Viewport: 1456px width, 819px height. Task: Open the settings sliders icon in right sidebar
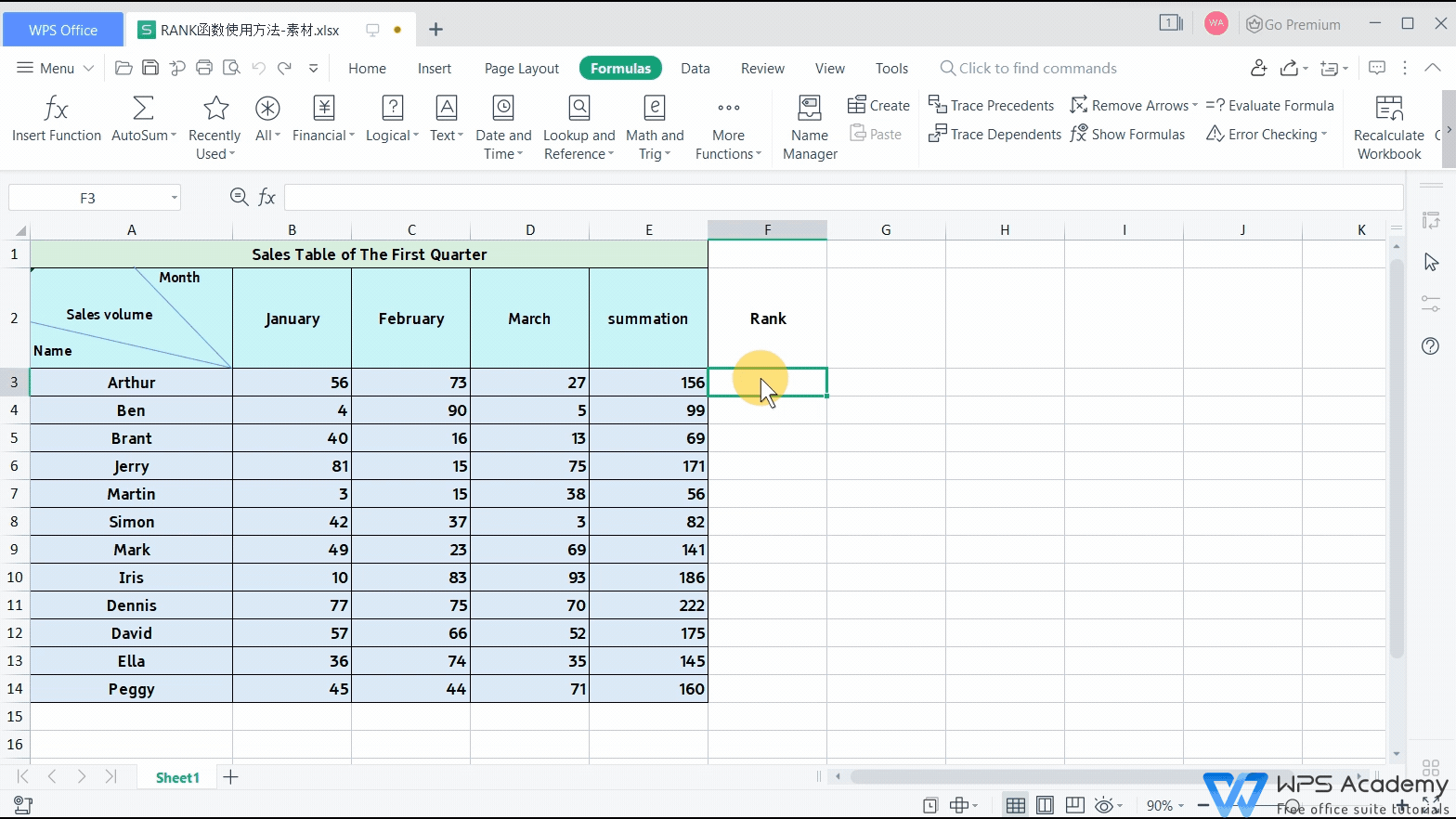click(1431, 304)
